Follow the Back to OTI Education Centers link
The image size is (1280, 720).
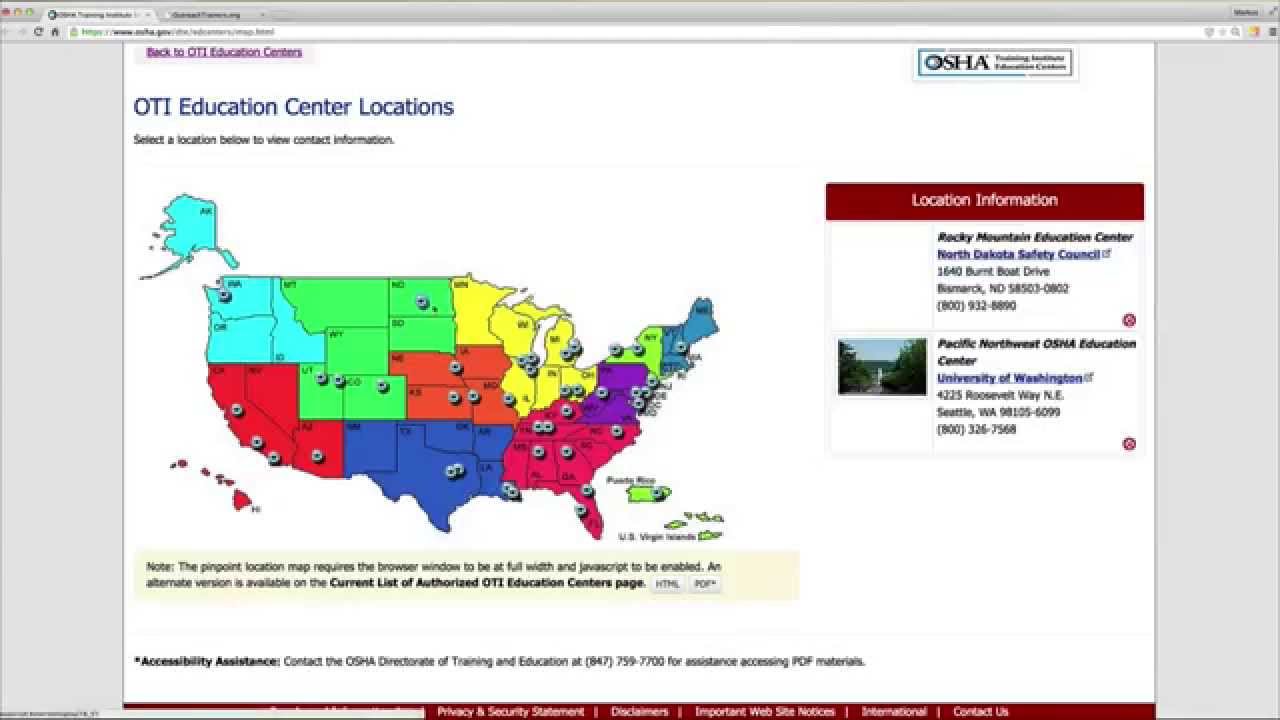coord(224,52)
